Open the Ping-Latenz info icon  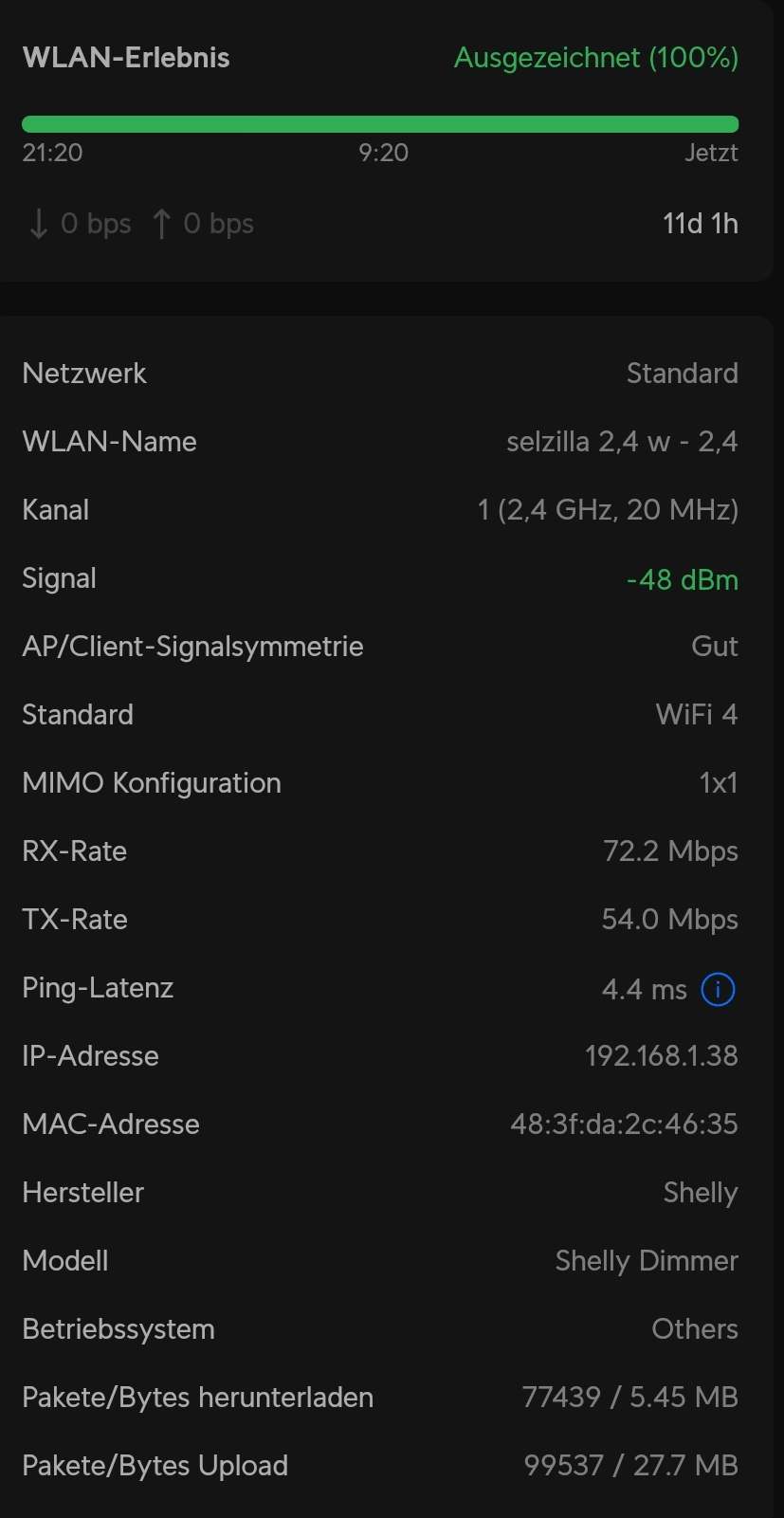point(719,989)
